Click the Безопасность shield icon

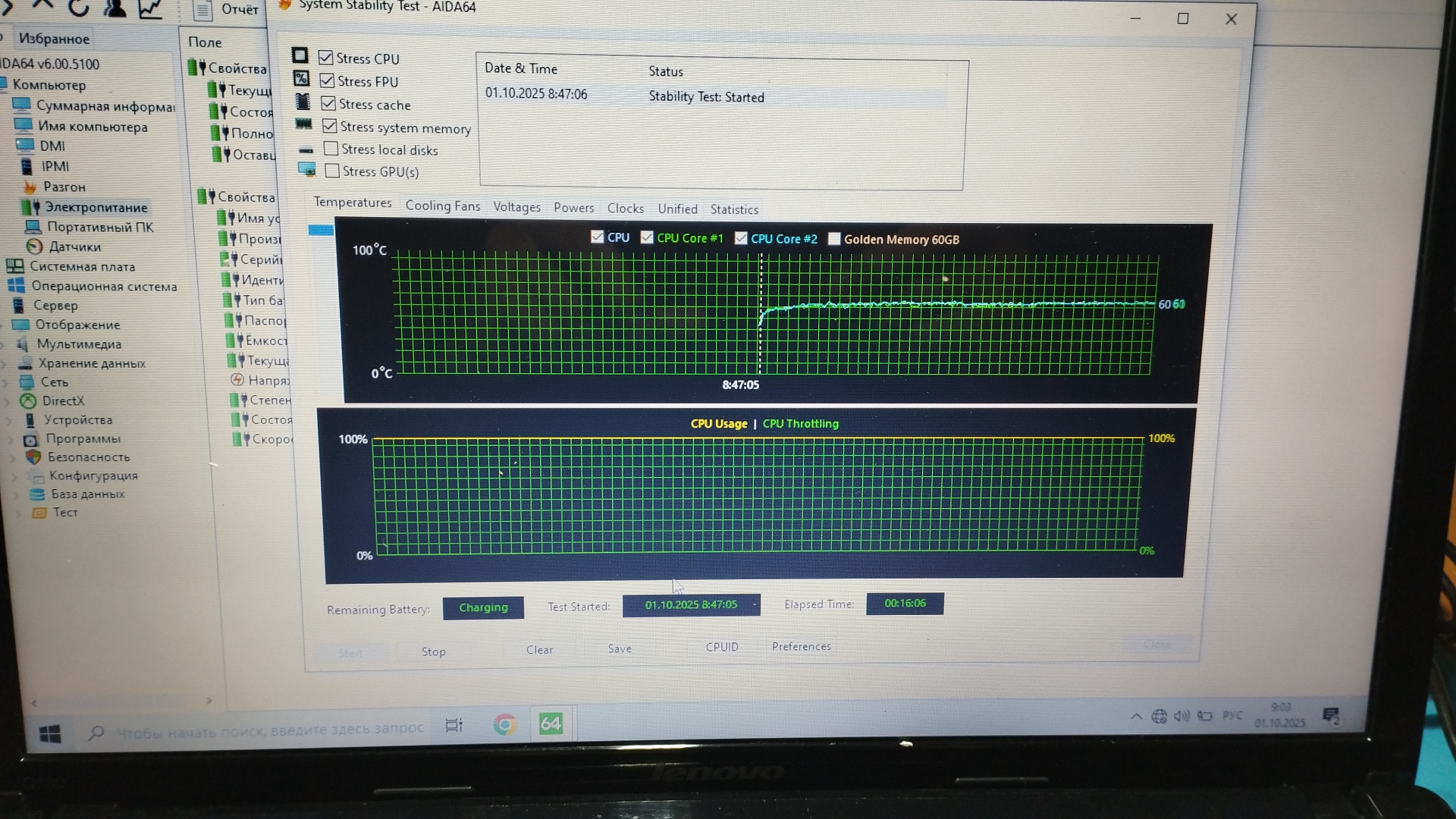point(33,457)
